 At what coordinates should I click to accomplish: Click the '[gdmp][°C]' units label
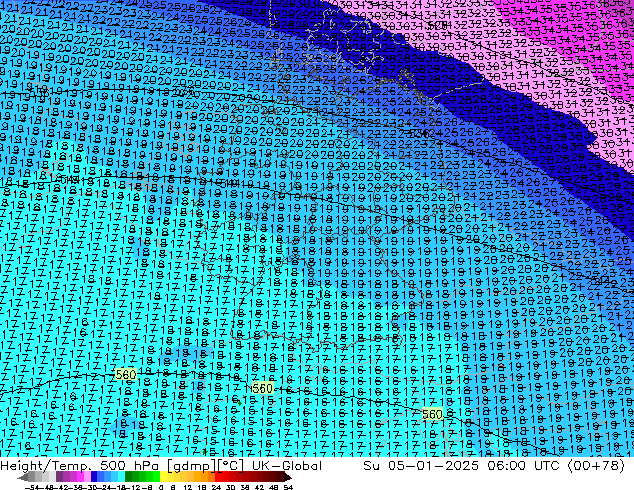click(x=206, y=466)
